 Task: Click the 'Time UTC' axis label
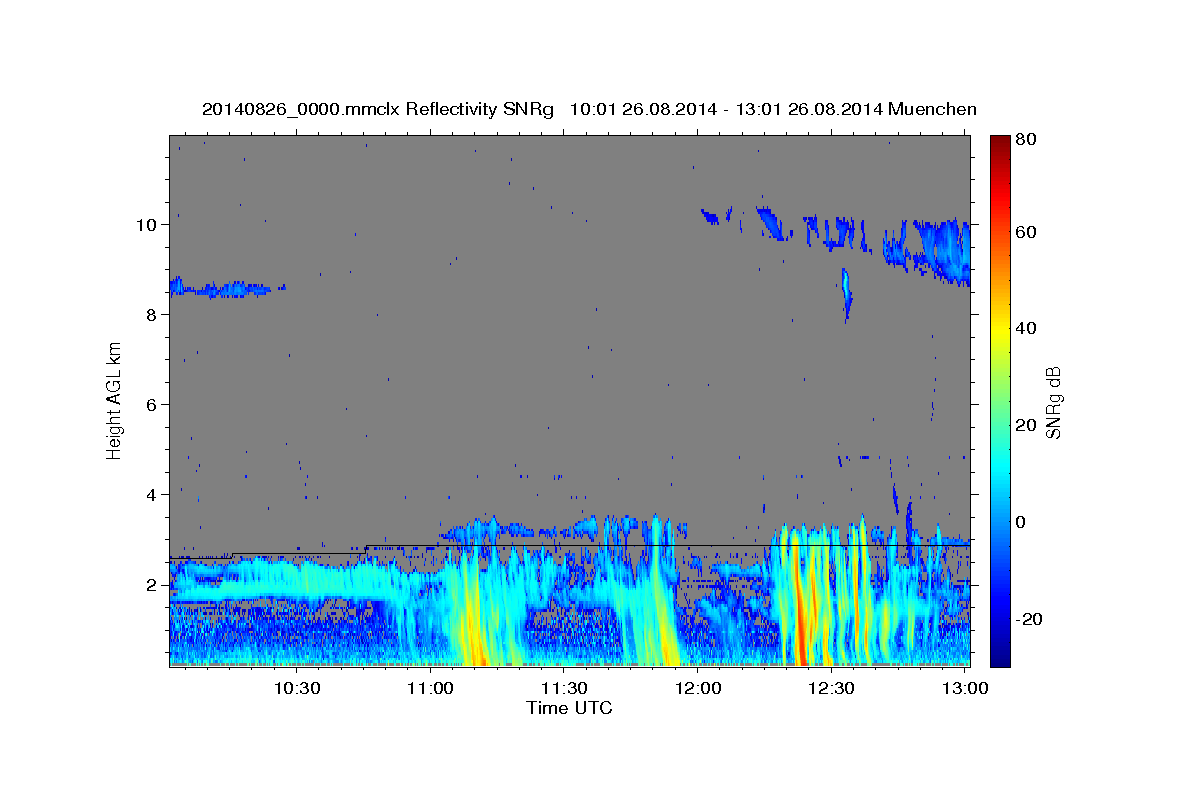coord(569,708)
